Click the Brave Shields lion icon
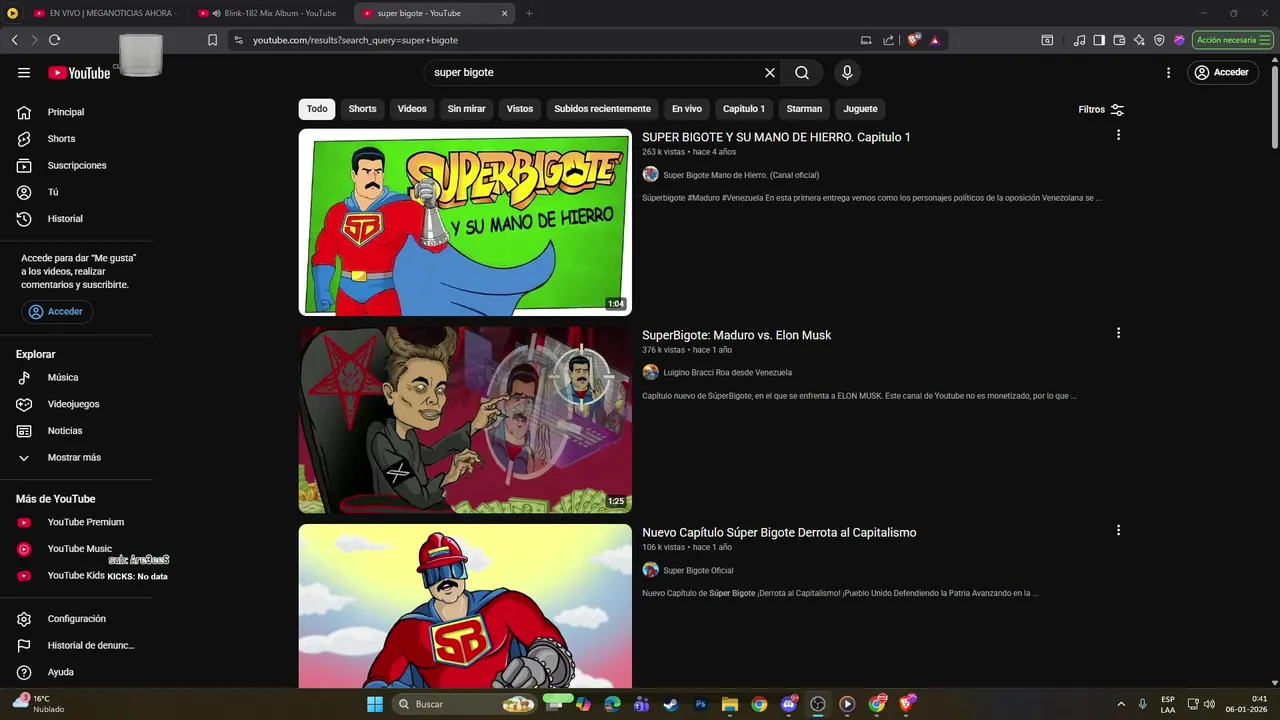Image resolution: width=1280 pixels, height=720 pixels. 913,40
